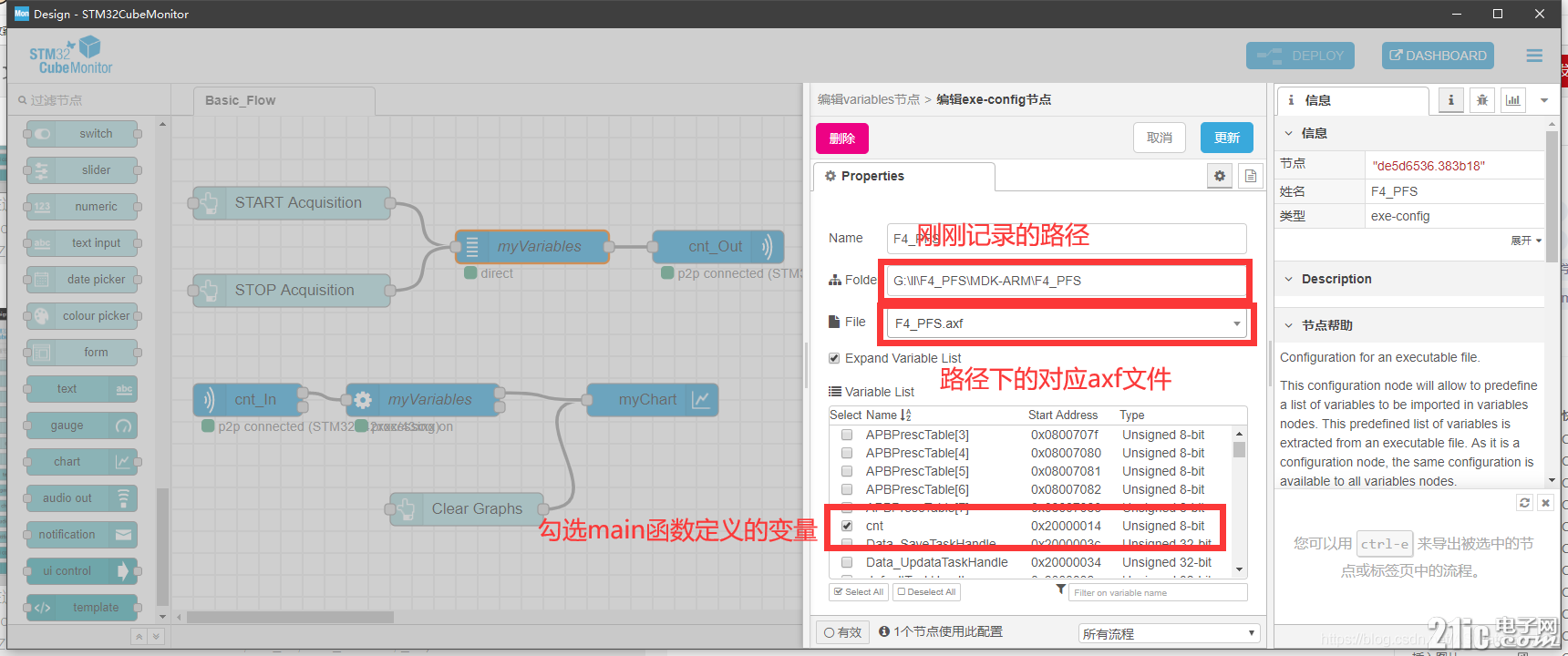Click Deselect All variables button
Viewport: 1568px width, 656px height.
pyautogui.click(x=926, y=592)
